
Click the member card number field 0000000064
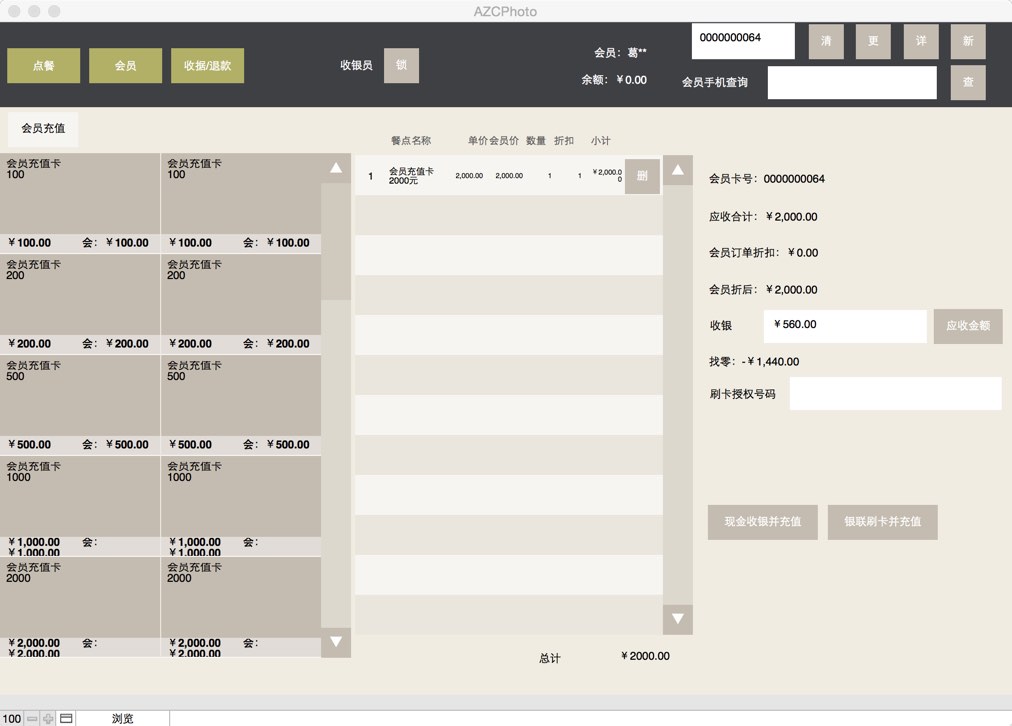point(743,41)
